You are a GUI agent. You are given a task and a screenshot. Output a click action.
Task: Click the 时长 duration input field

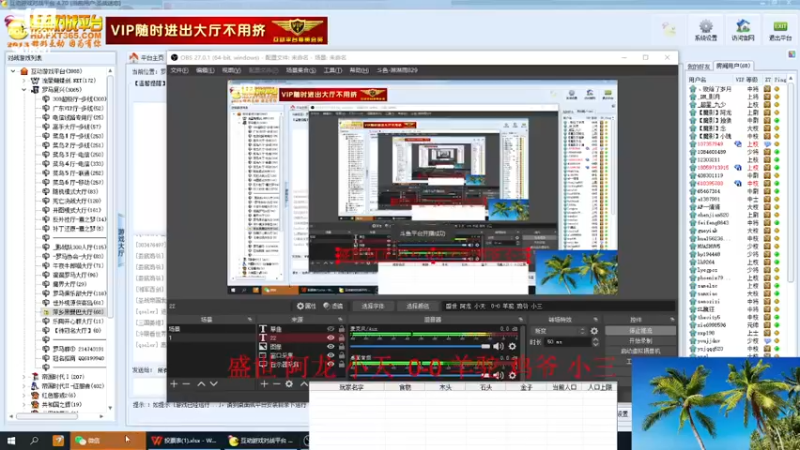(568, 342)
